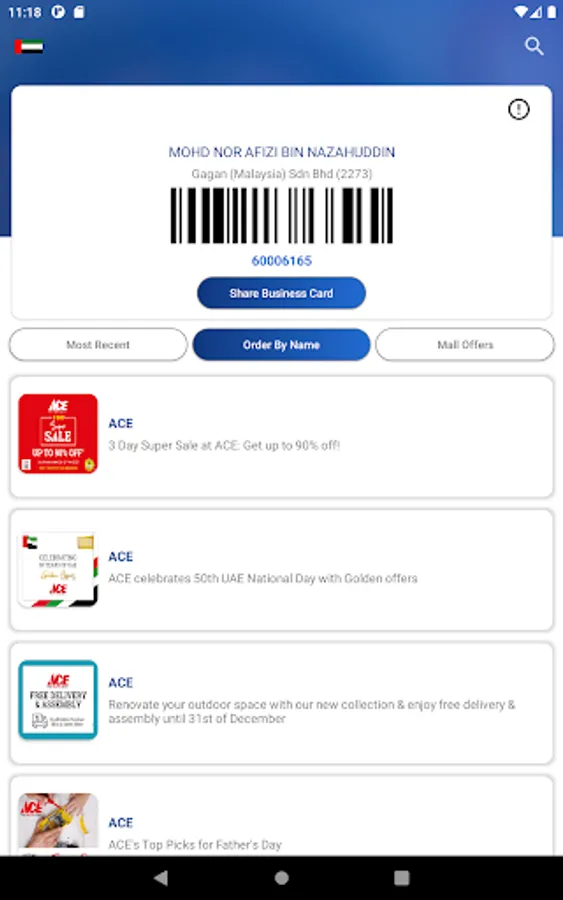This screenshot has width=563, height=900.
Task: Tap cardholder name MOHD NOR AFIZI
Action: point(281,152)
